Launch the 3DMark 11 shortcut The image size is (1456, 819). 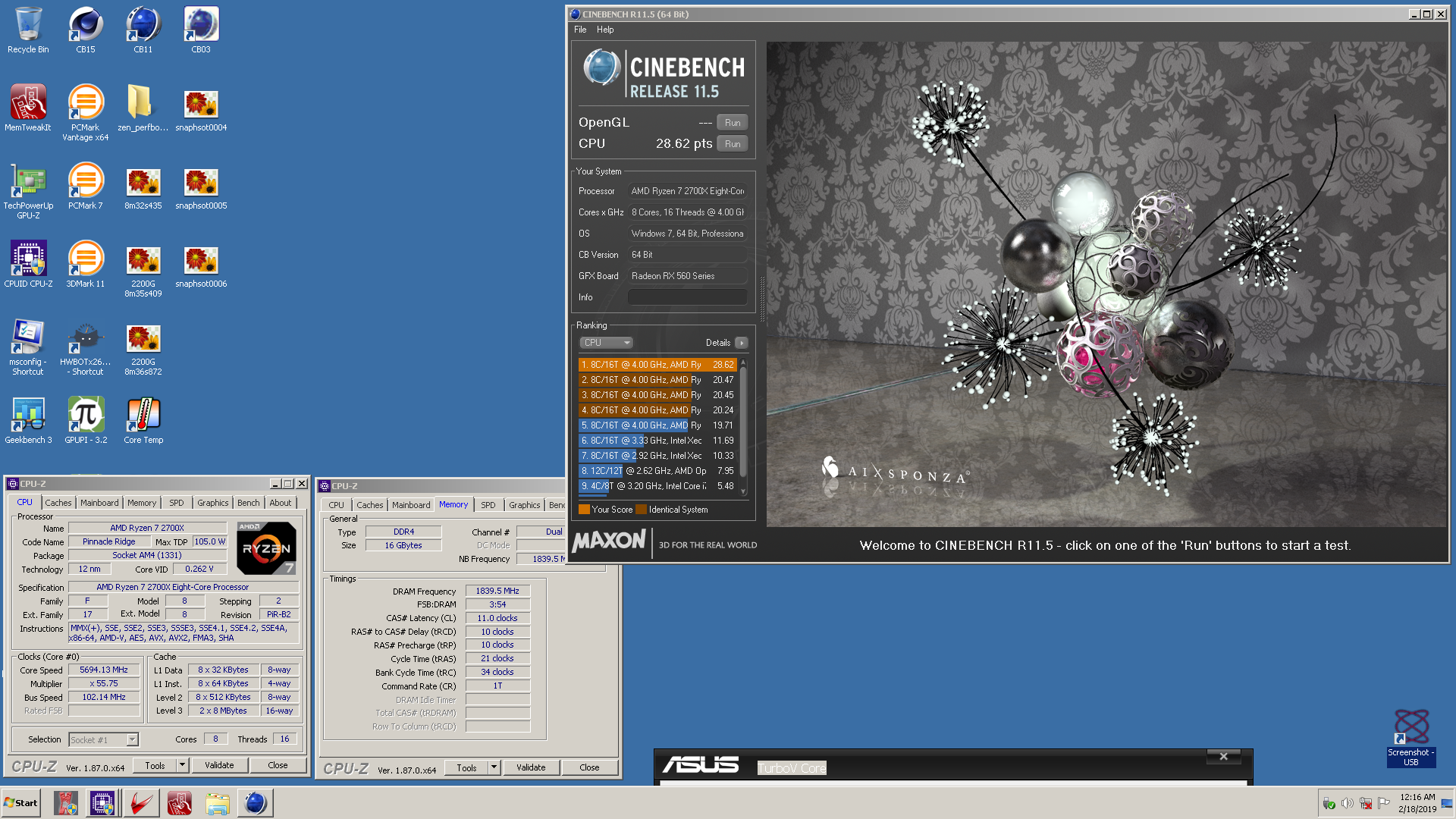(x=86, y=264)
